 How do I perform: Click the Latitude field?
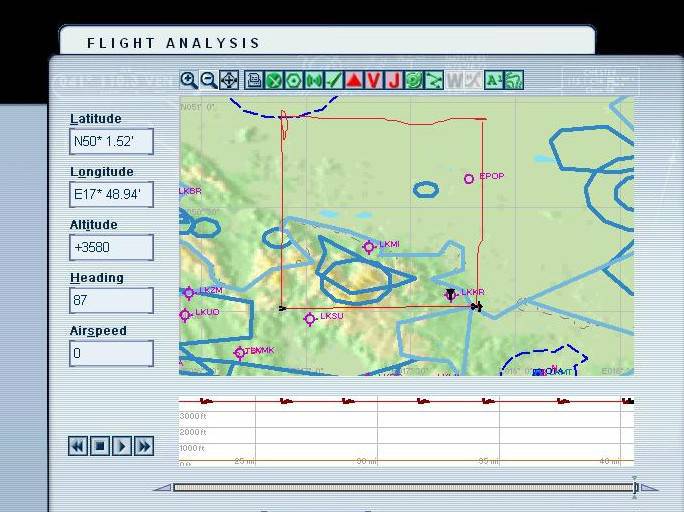click(112, 141)
